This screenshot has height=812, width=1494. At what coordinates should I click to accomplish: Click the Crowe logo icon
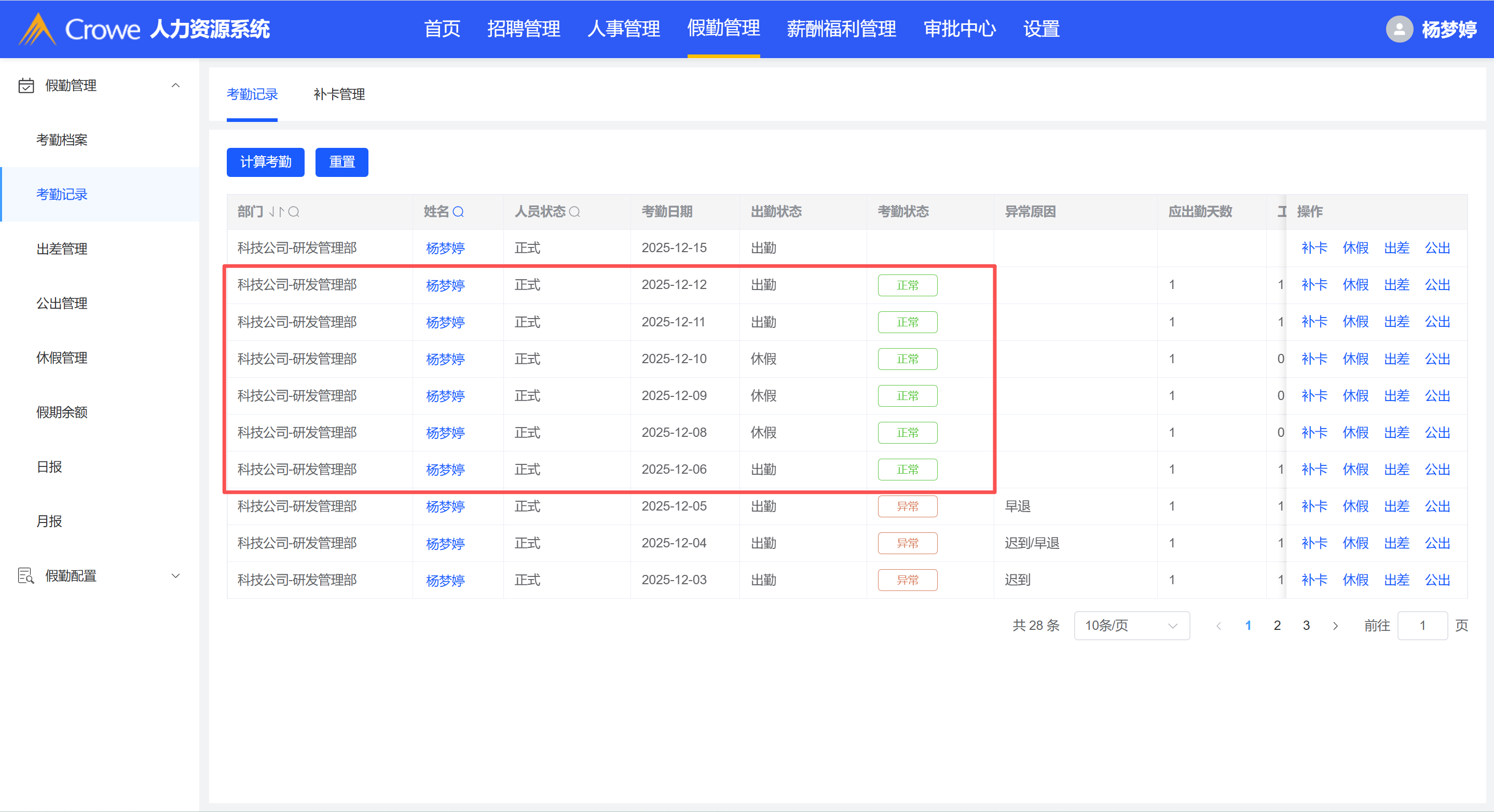[37, 29]
